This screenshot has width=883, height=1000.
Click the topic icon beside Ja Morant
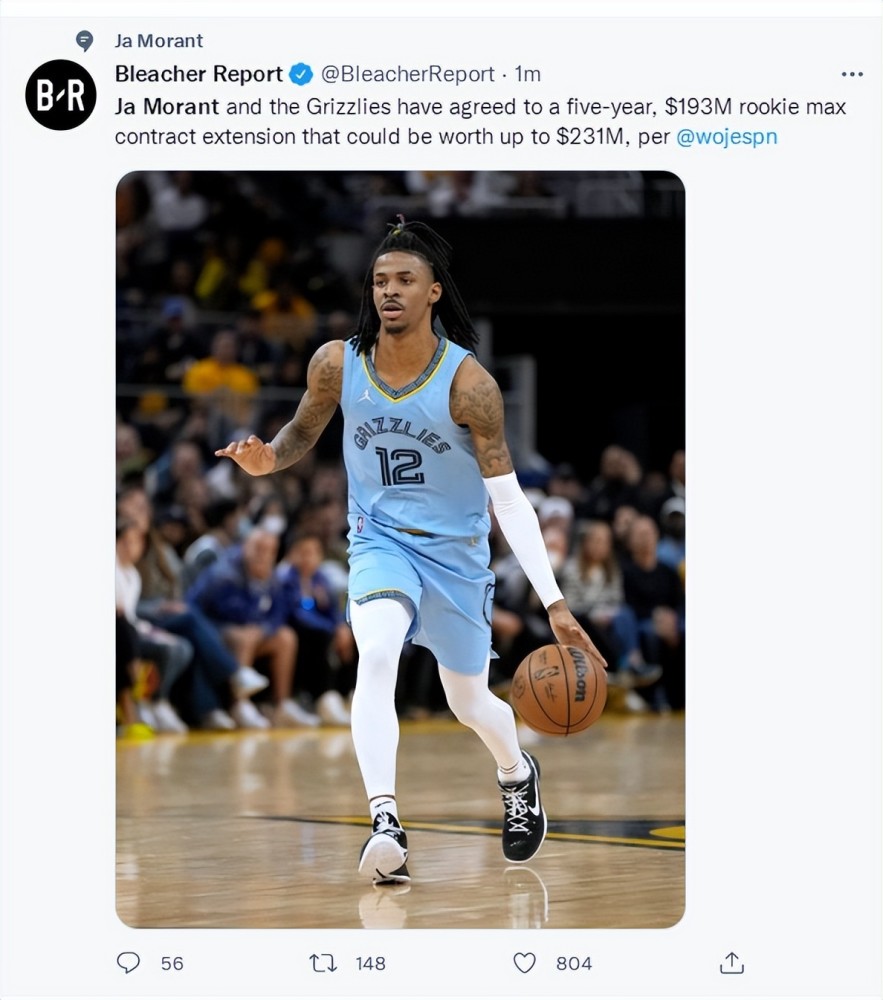(x=84, y=41)
